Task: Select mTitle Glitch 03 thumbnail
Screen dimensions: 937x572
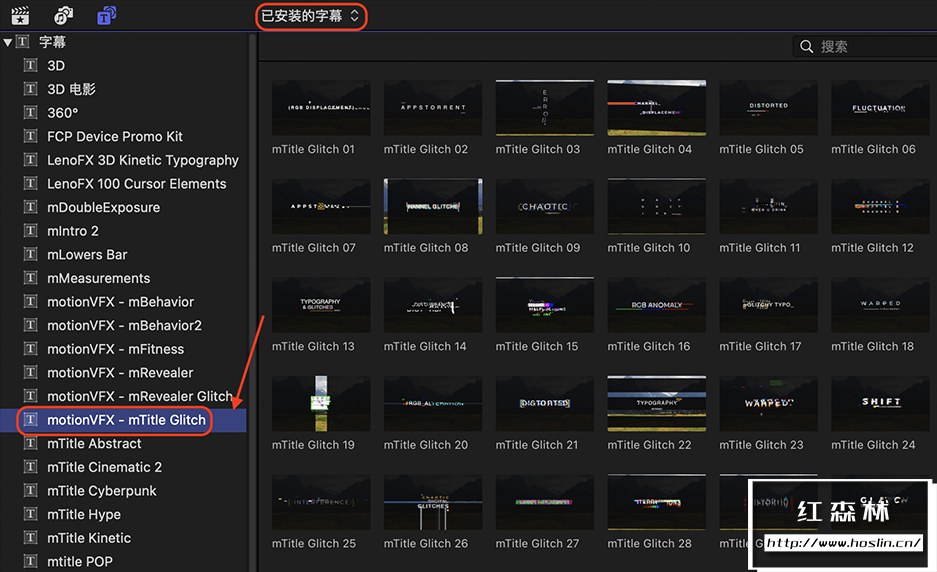Action: click(544, 108)
